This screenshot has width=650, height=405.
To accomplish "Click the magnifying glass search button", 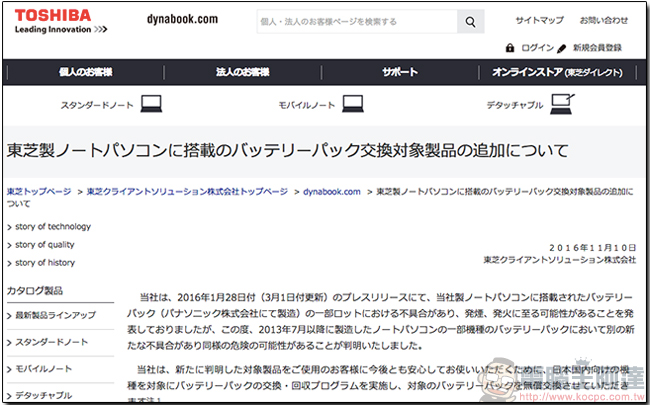I will (x=471, y=22).
